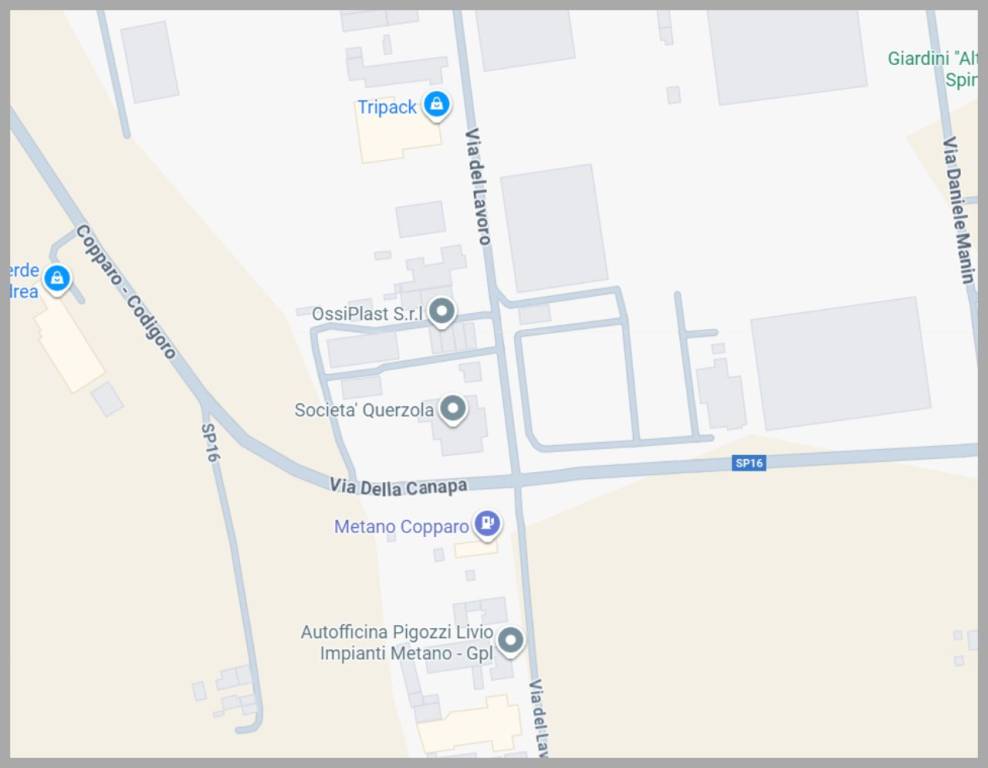This screenshot has height=768, width=988.
Task: Click the Via Della Canapa street name
Action: click(x=398, y=487)
